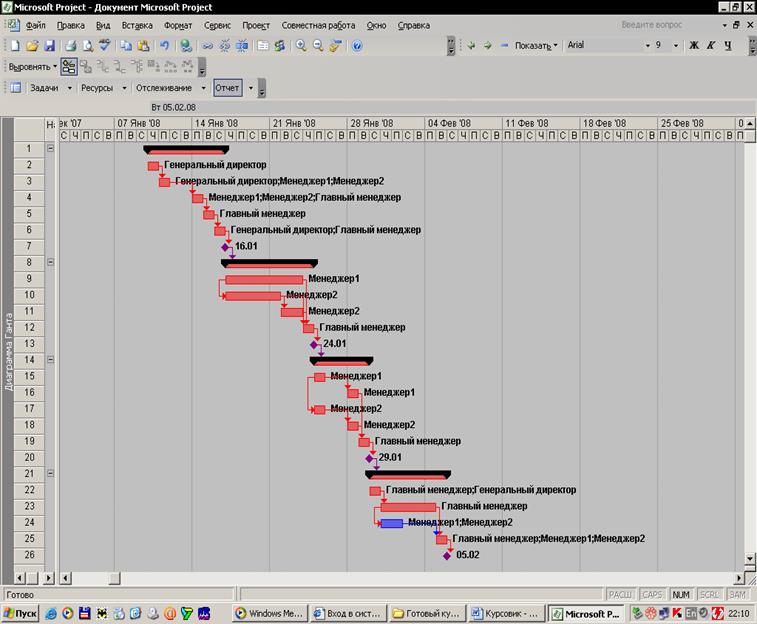The image size is (757, 624).
Task: Toggle underline formatting (Ч)
Action: point(727,46)
